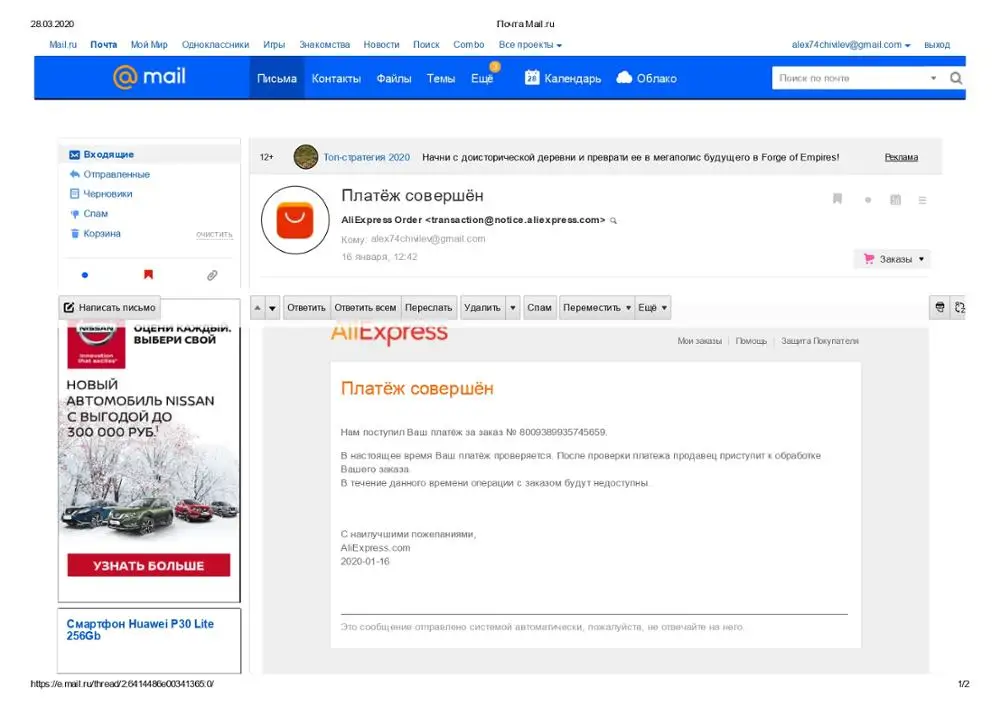Click the Поиск link in the top navigation
Image resolution: width=1000 pixels, height=707 pixels.
point(426,45)
